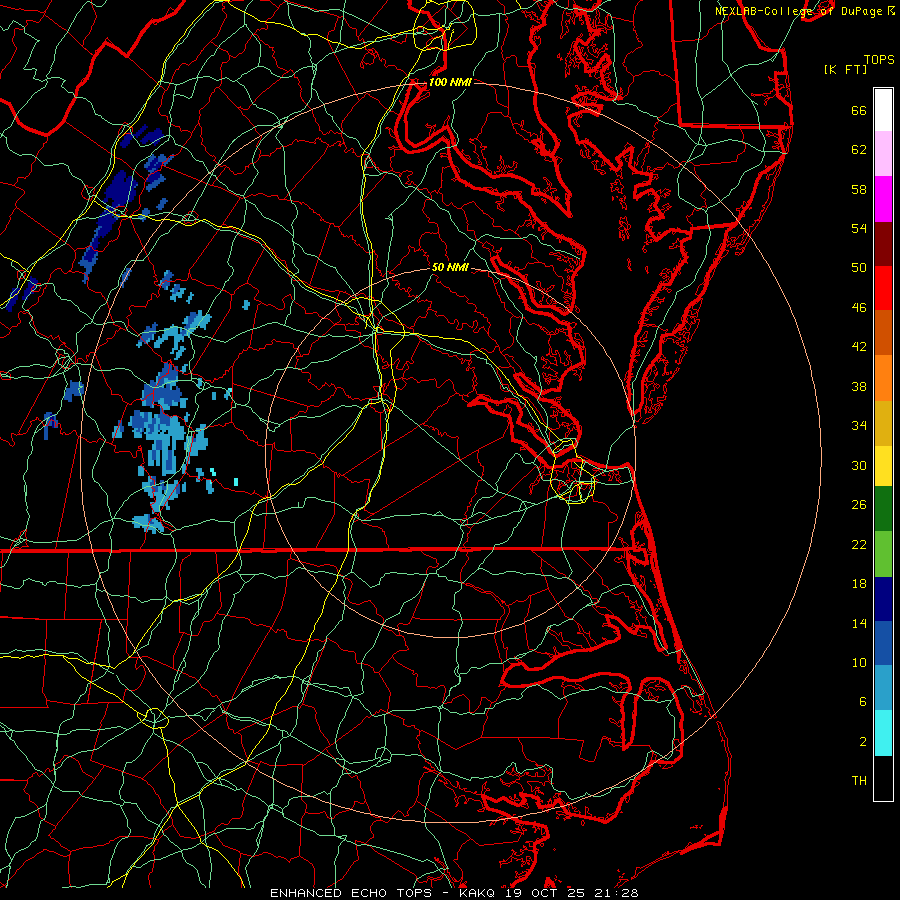Click the legend value 18

click(859, 584)
